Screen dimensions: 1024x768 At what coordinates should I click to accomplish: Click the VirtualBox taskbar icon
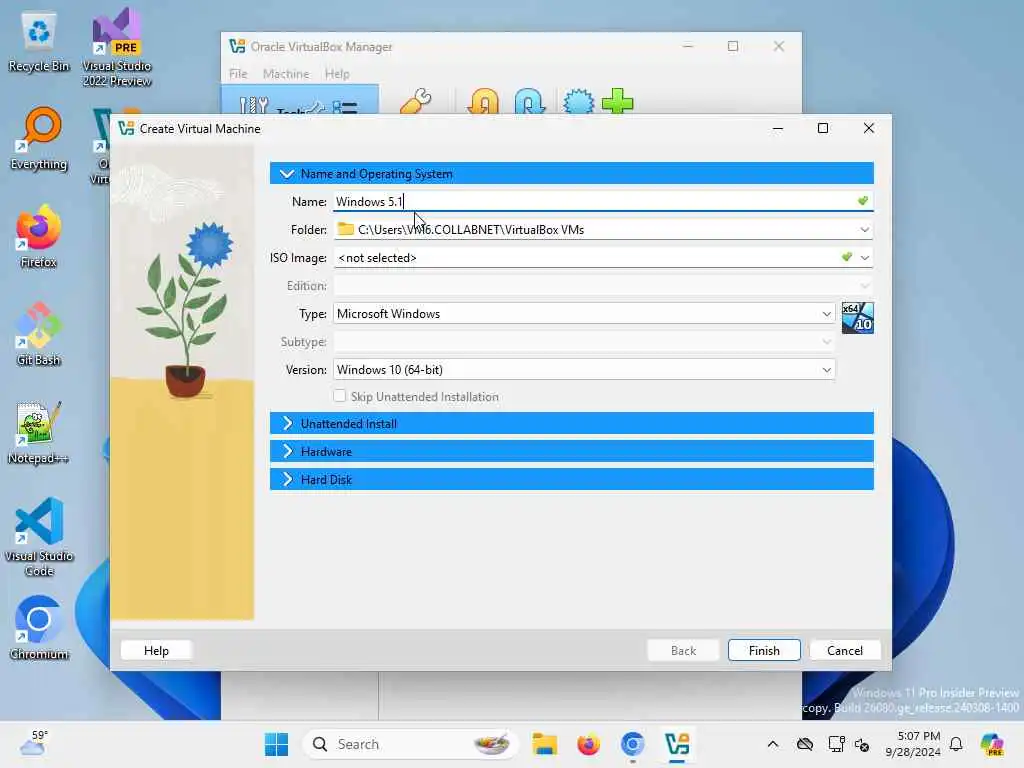pyautogui.click(x=677, y=744)
